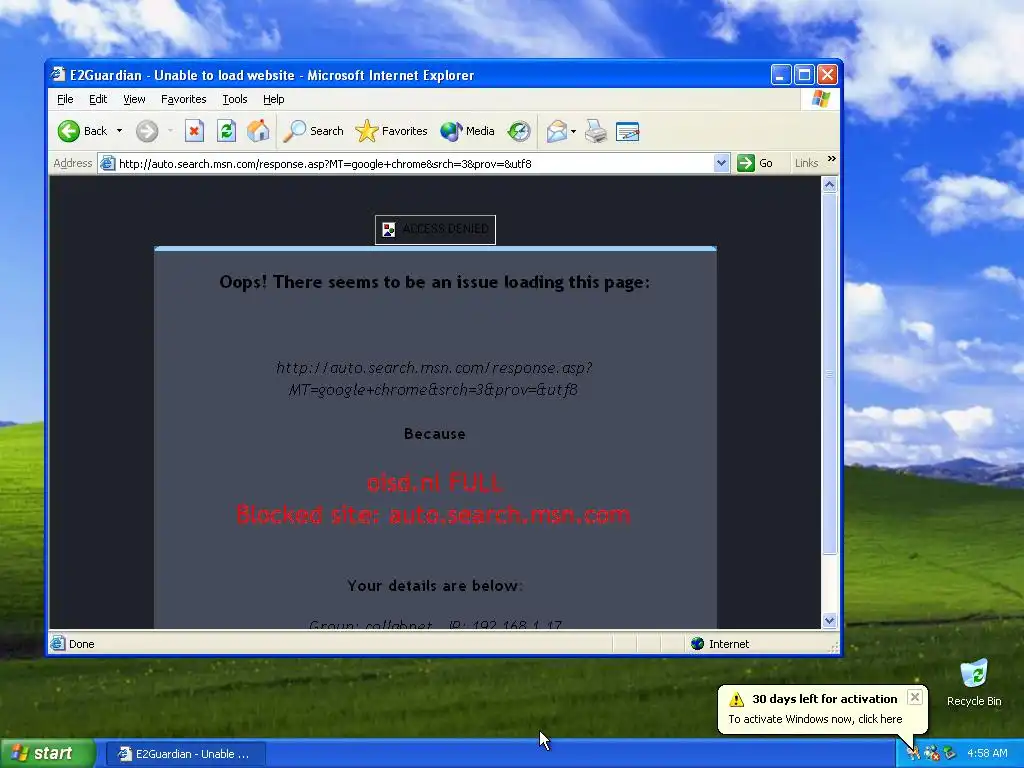Open the address bar dropdown list
This screenshot has height=768, width=1024.
point(721,163)
